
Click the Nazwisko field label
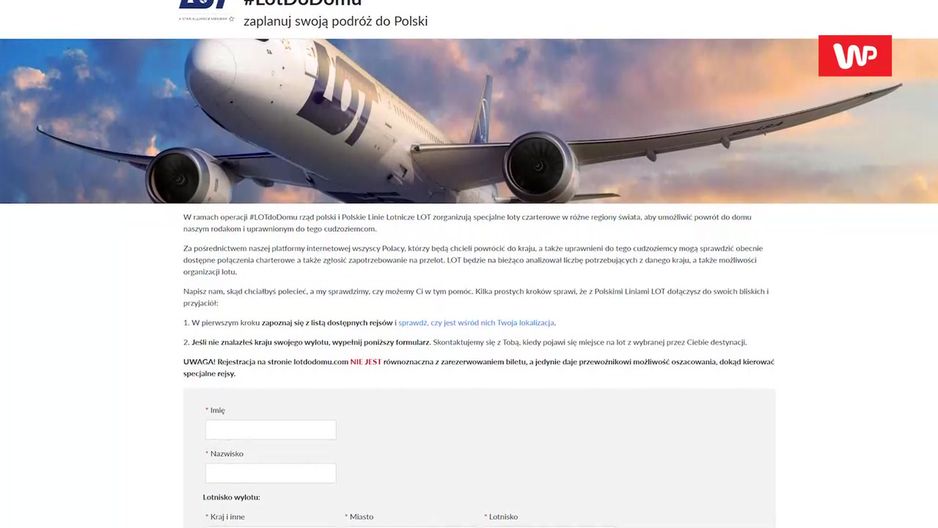click(x=227, y=454)
